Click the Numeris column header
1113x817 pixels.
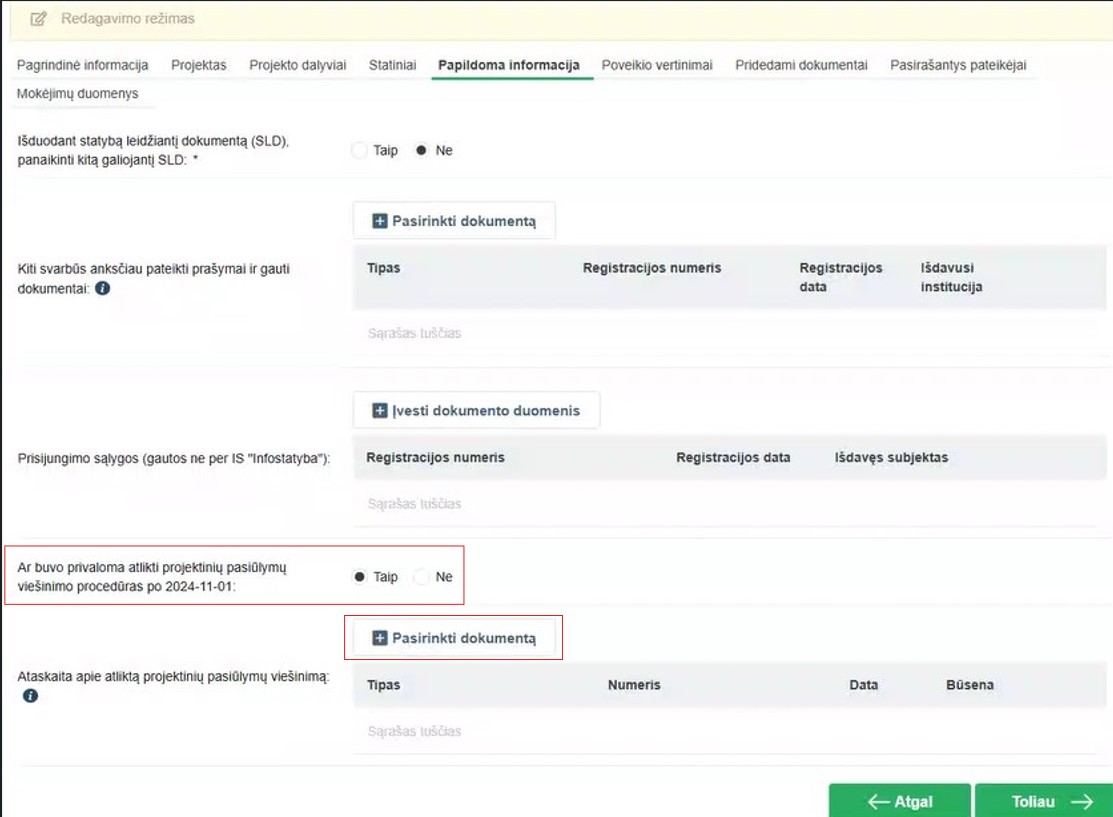pyautogui.click(x=634, y=685)
